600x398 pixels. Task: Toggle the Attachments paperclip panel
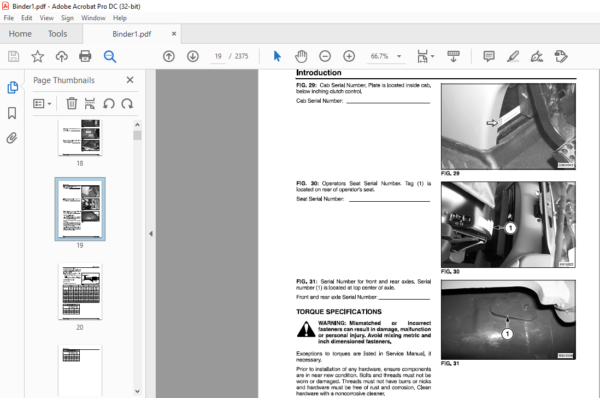pos(12,138)
